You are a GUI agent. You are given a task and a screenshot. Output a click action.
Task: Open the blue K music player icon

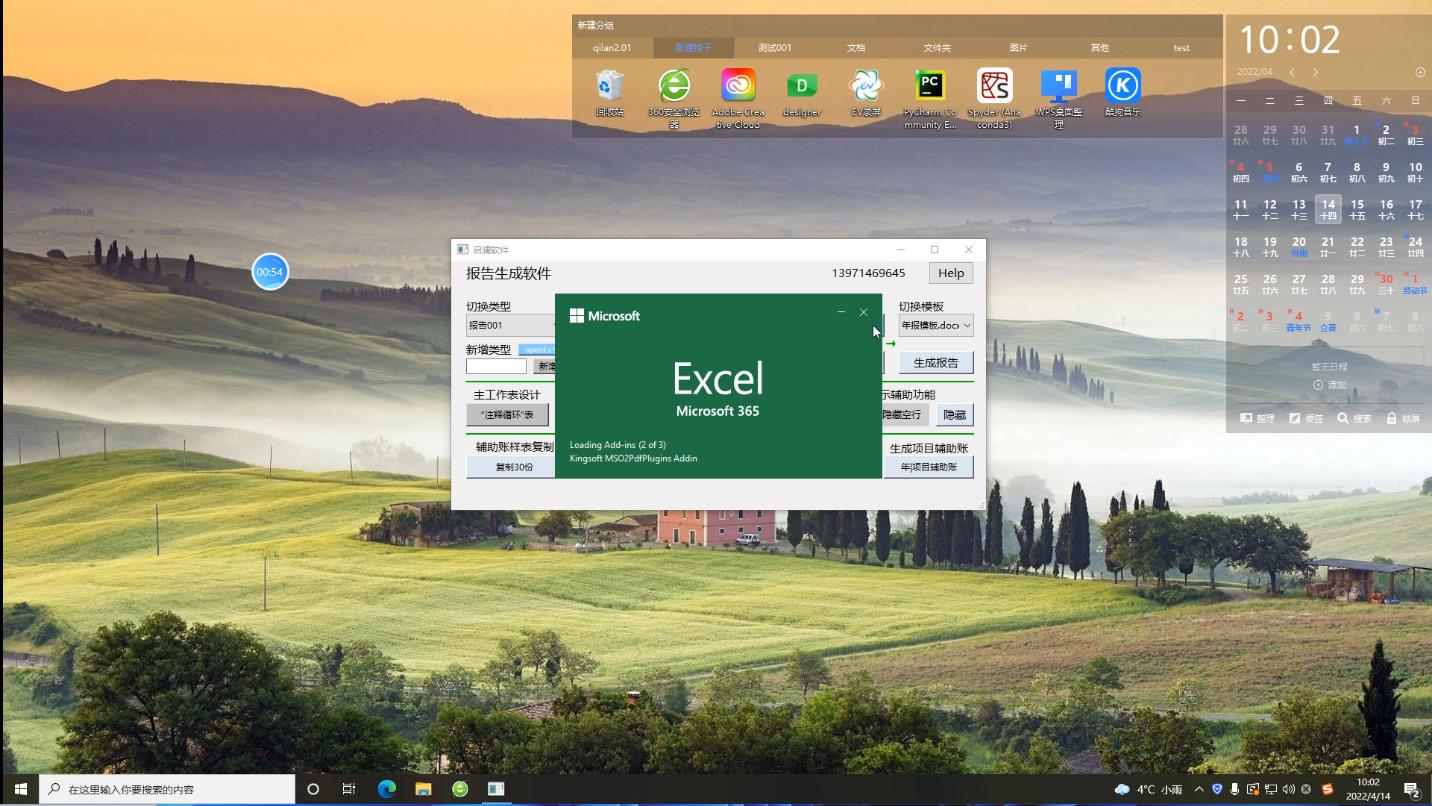pos(1122,87)
